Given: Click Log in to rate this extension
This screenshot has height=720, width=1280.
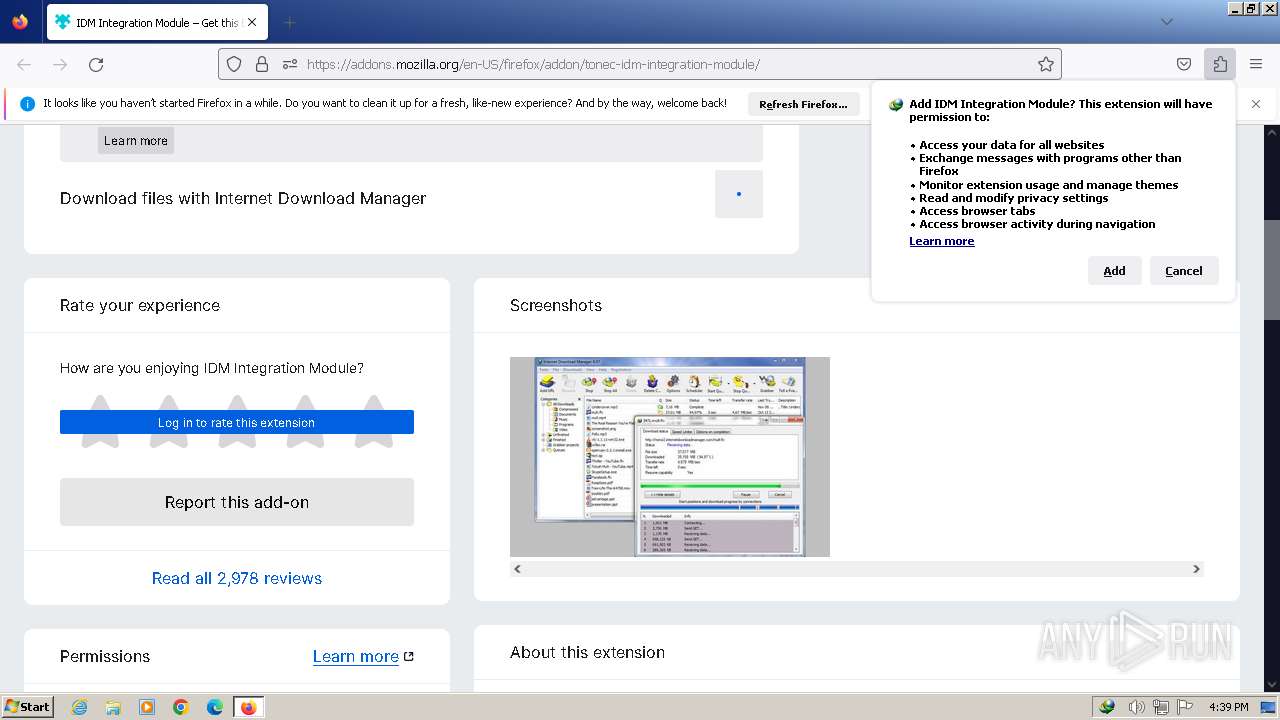Looking at the screenshot, I should [237, 422].
